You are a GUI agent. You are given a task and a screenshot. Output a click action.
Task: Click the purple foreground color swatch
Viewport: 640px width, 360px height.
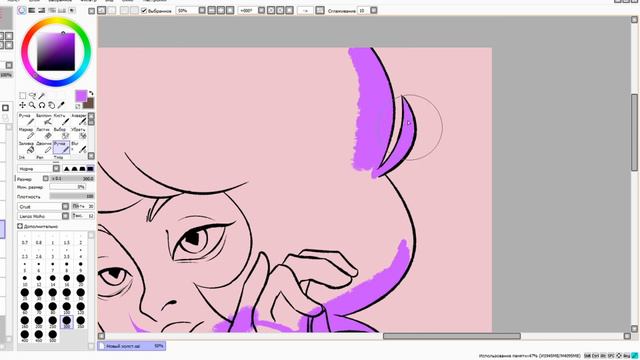click(x=81, y=96)
